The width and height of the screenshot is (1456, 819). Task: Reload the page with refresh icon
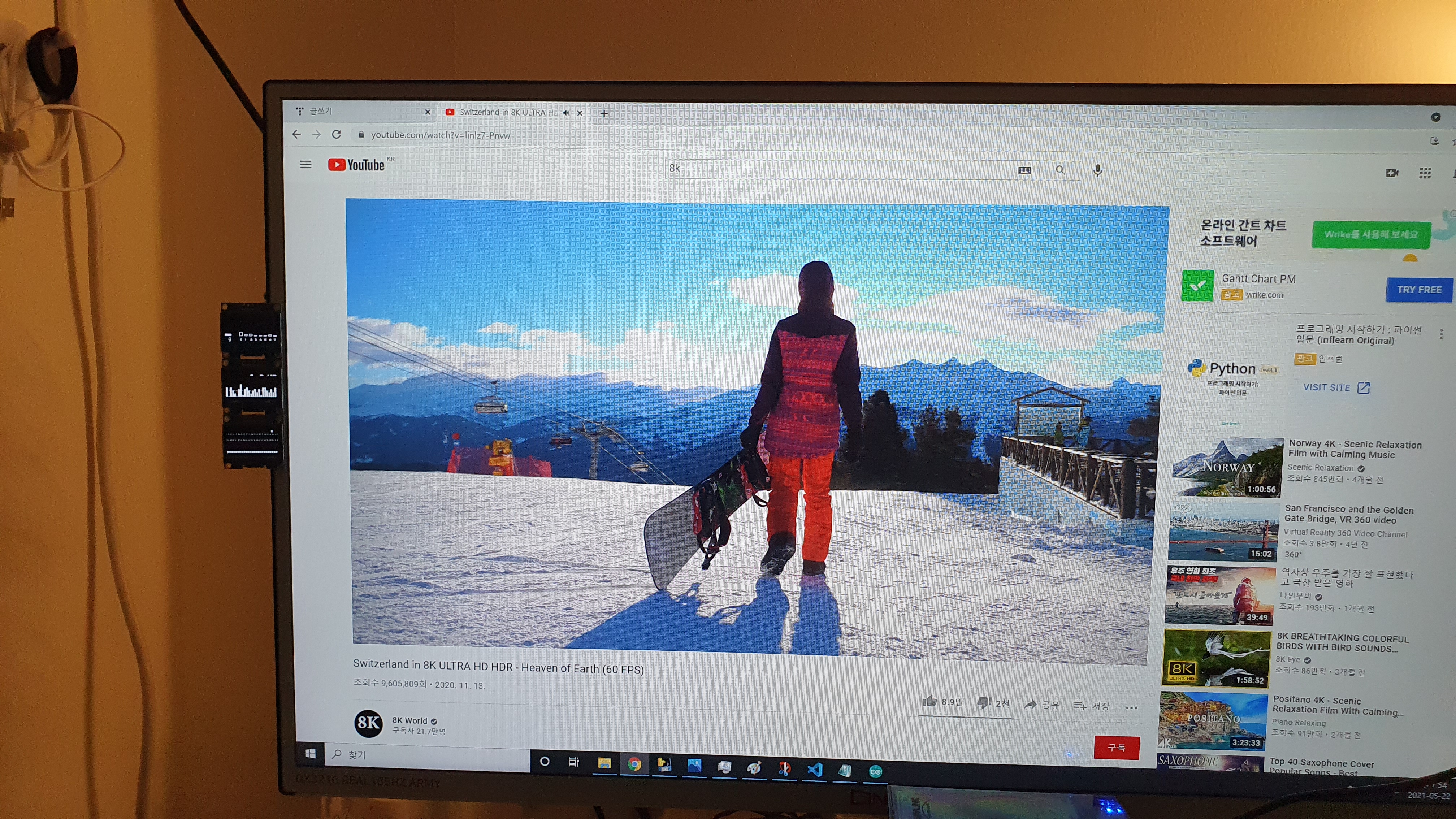[x=336, y=135]
